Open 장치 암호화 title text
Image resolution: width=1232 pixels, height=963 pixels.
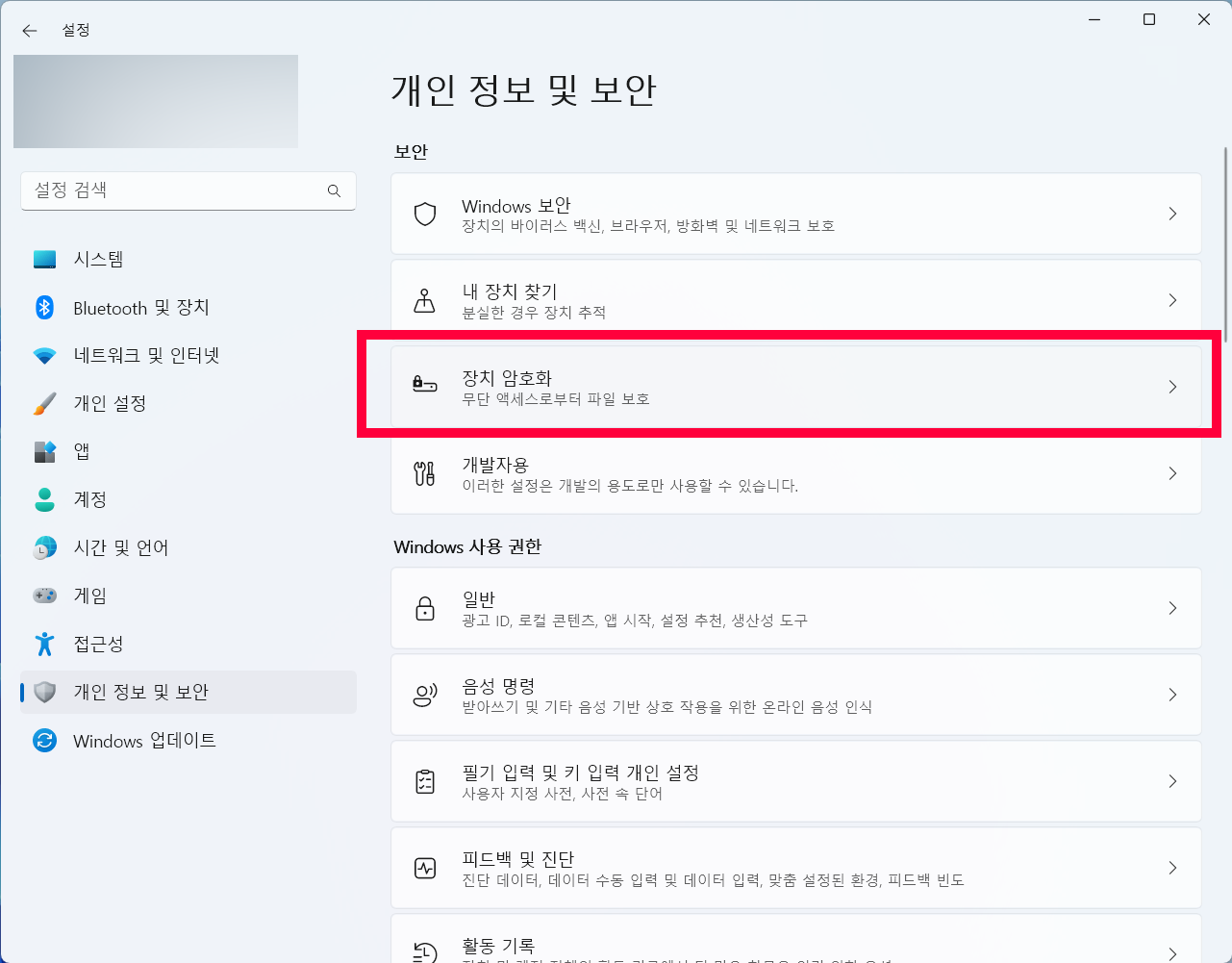coord(507,378)
